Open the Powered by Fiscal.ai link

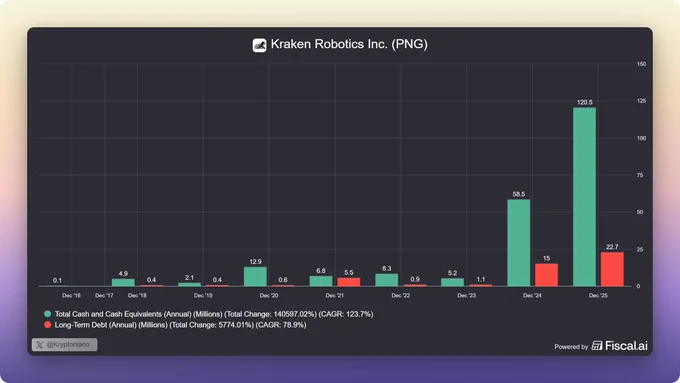click(601, 346)
